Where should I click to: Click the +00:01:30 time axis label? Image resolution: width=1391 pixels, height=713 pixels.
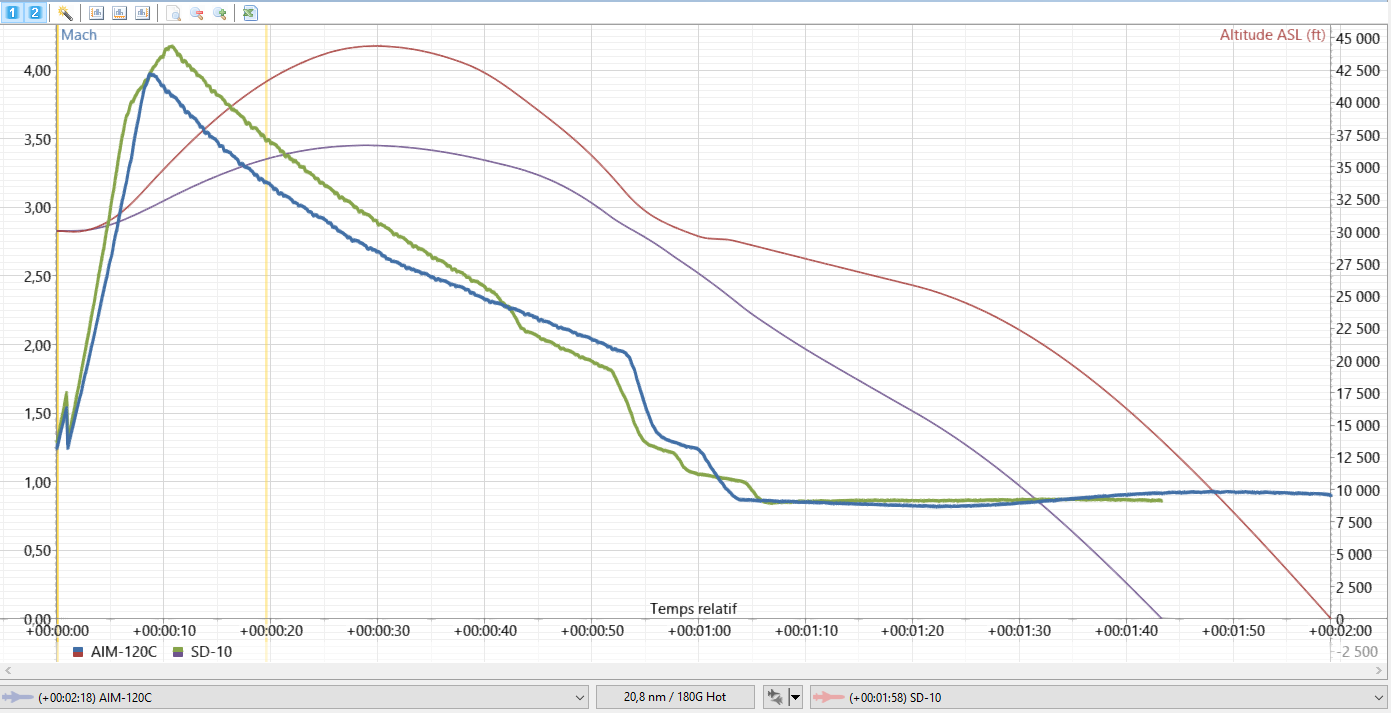[x=1019, y=631]
